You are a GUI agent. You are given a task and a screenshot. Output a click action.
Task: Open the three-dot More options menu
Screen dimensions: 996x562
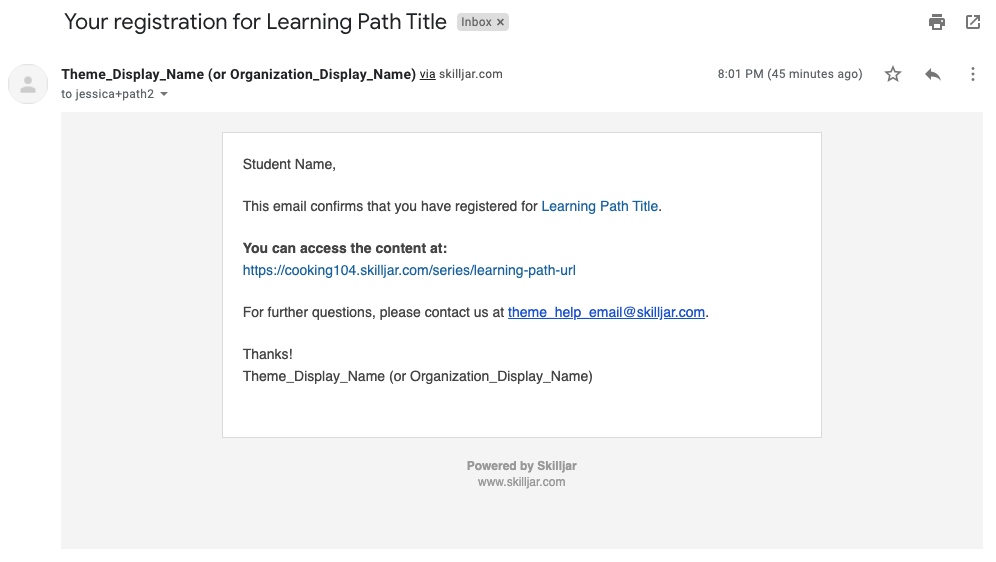click(972, 74)
